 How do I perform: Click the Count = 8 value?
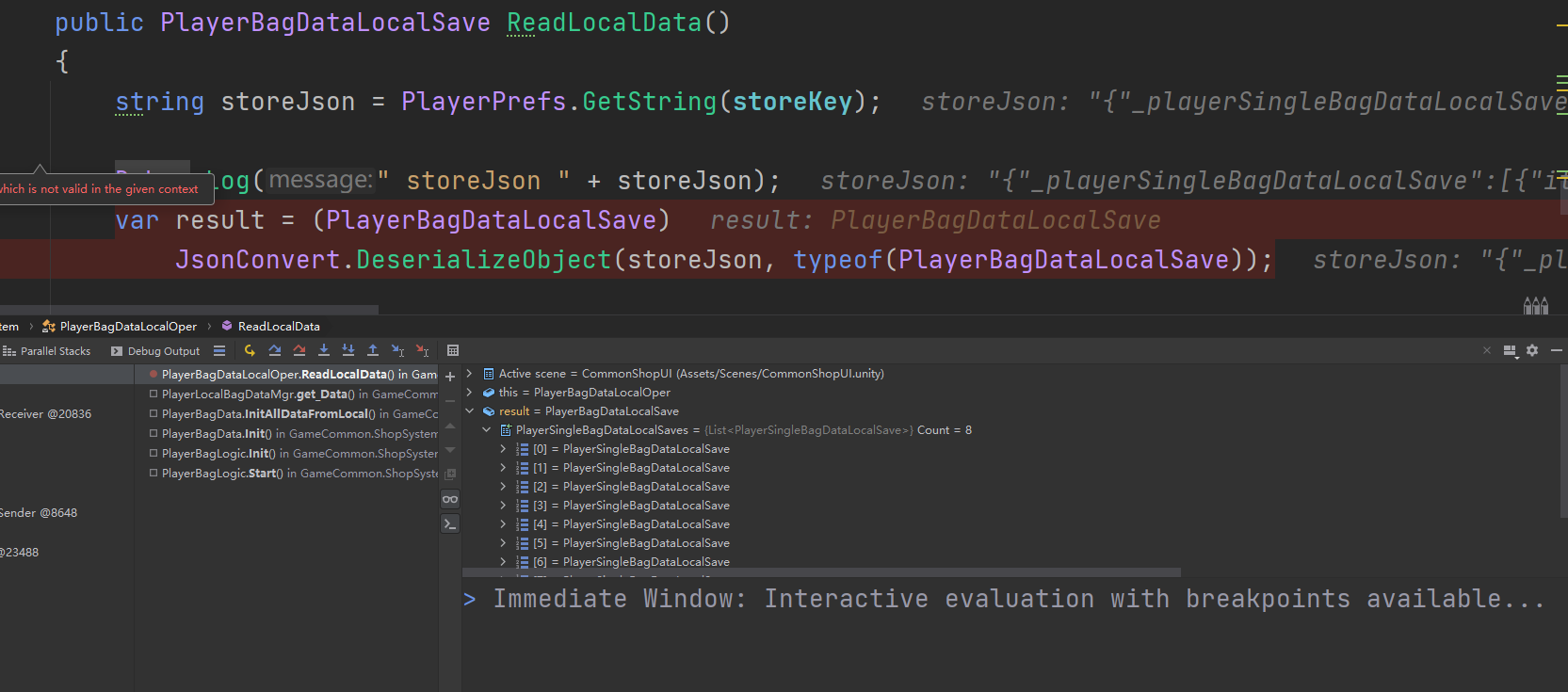coord(945,430)
